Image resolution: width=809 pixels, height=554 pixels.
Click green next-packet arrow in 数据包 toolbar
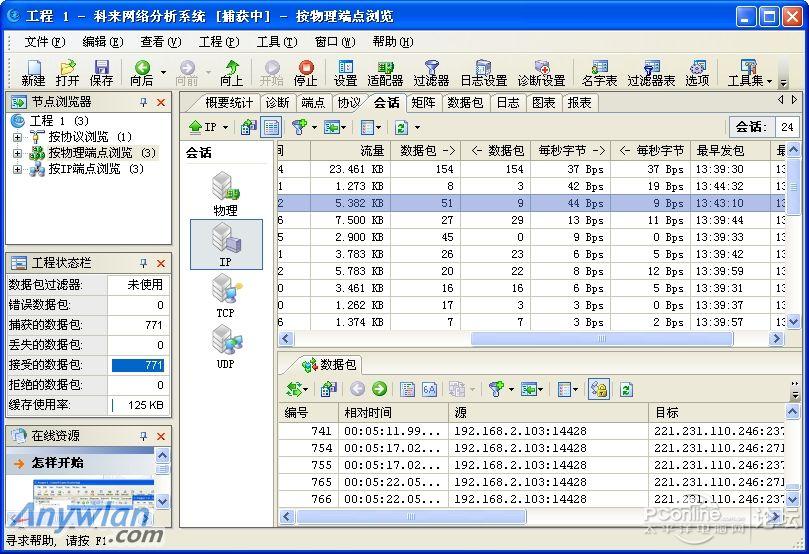pos(379,389)
